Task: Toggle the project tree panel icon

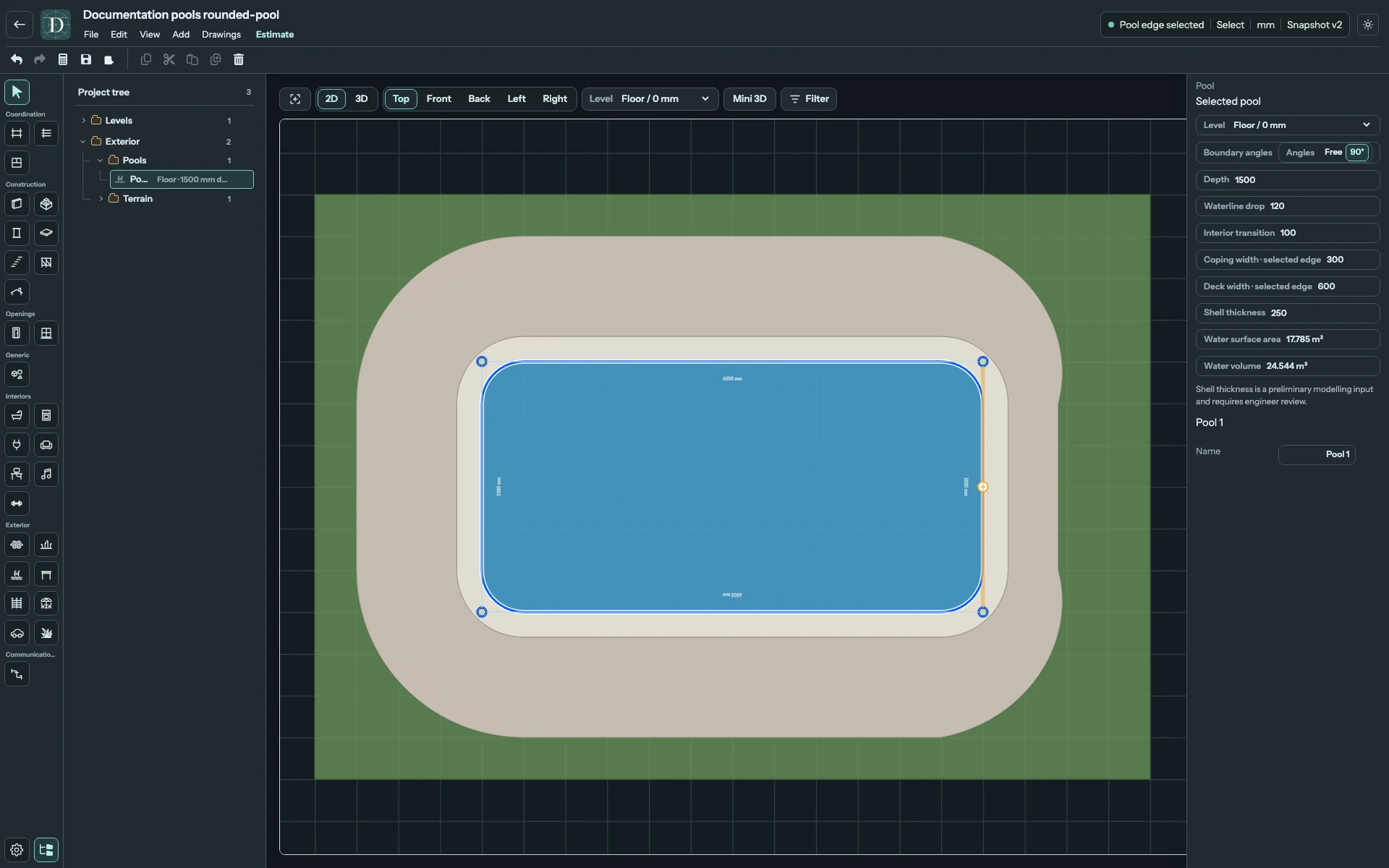Action: tap(46, 850)
